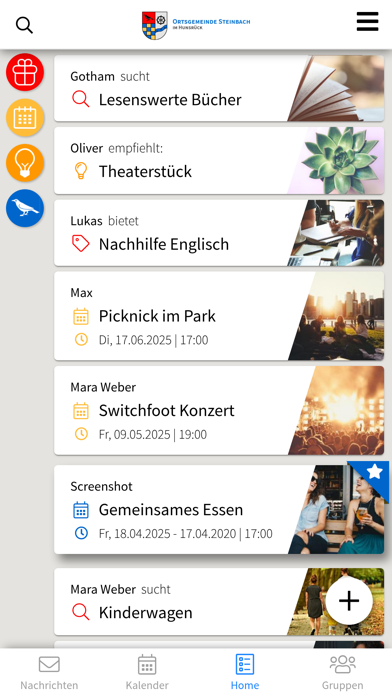
Task: Click the date range Fr, 18.04.2025 - 17.04.2020
Action: [167, 533]
